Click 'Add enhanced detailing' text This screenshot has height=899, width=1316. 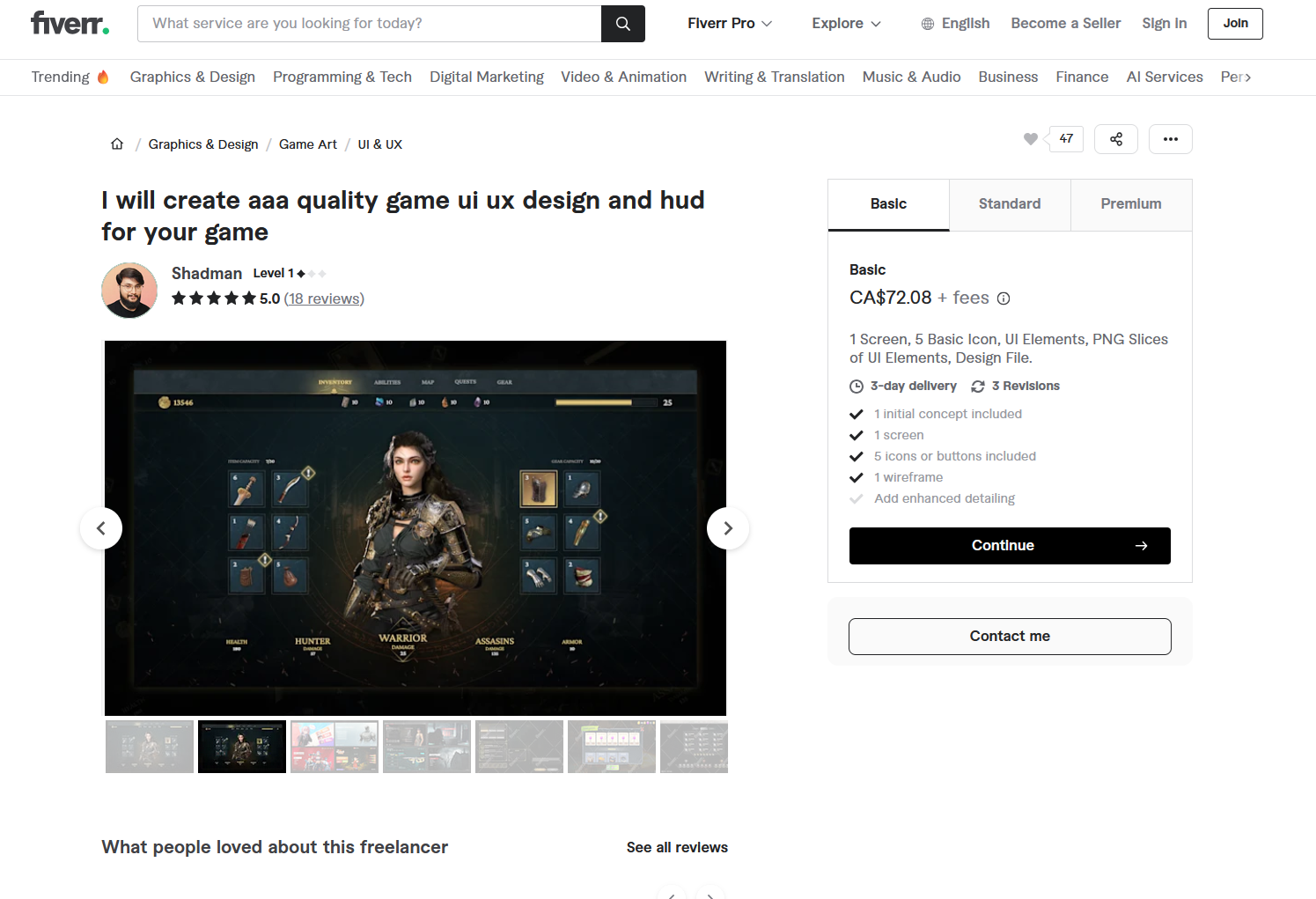[945, 498]
